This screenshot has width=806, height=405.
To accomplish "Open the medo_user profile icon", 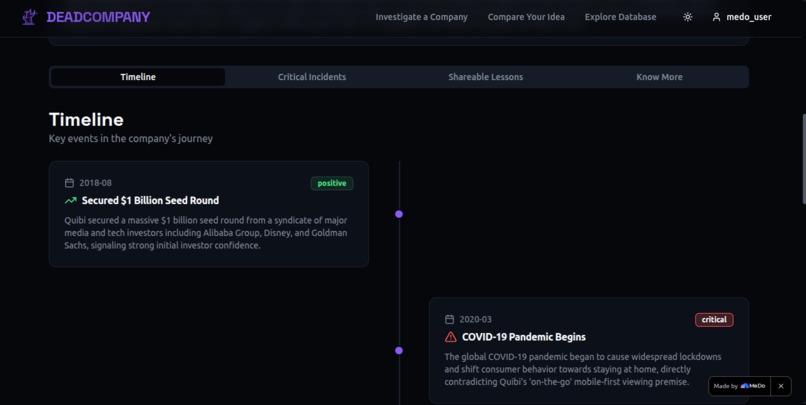I will [x=716, y=17].
